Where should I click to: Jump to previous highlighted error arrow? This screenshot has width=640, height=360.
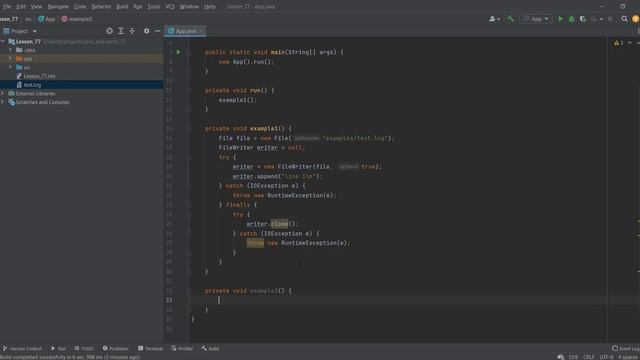(630, 43)
